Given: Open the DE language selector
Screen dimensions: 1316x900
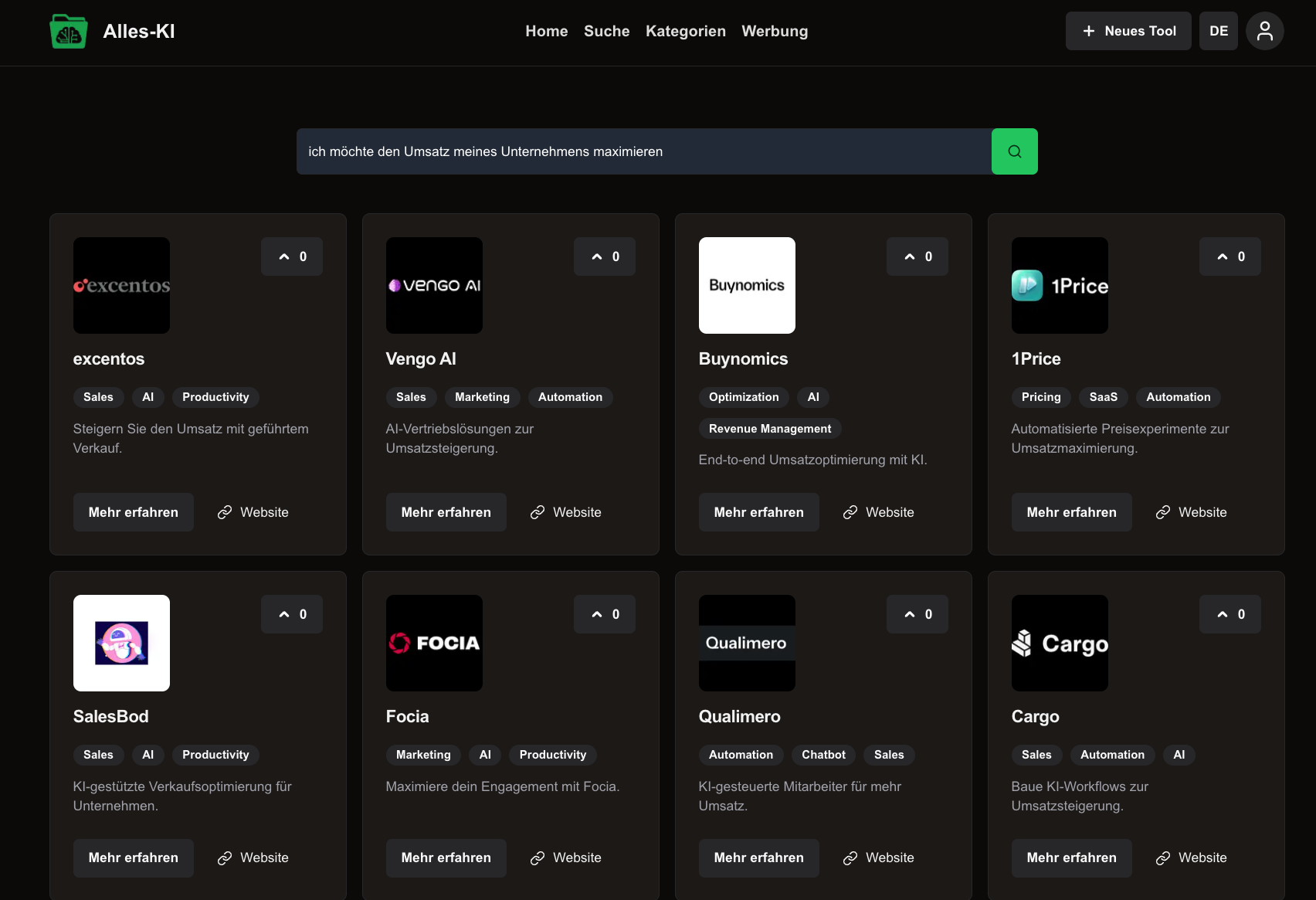Looking at the screenshot, I should pyautogui.click(x=1219, y=31).
